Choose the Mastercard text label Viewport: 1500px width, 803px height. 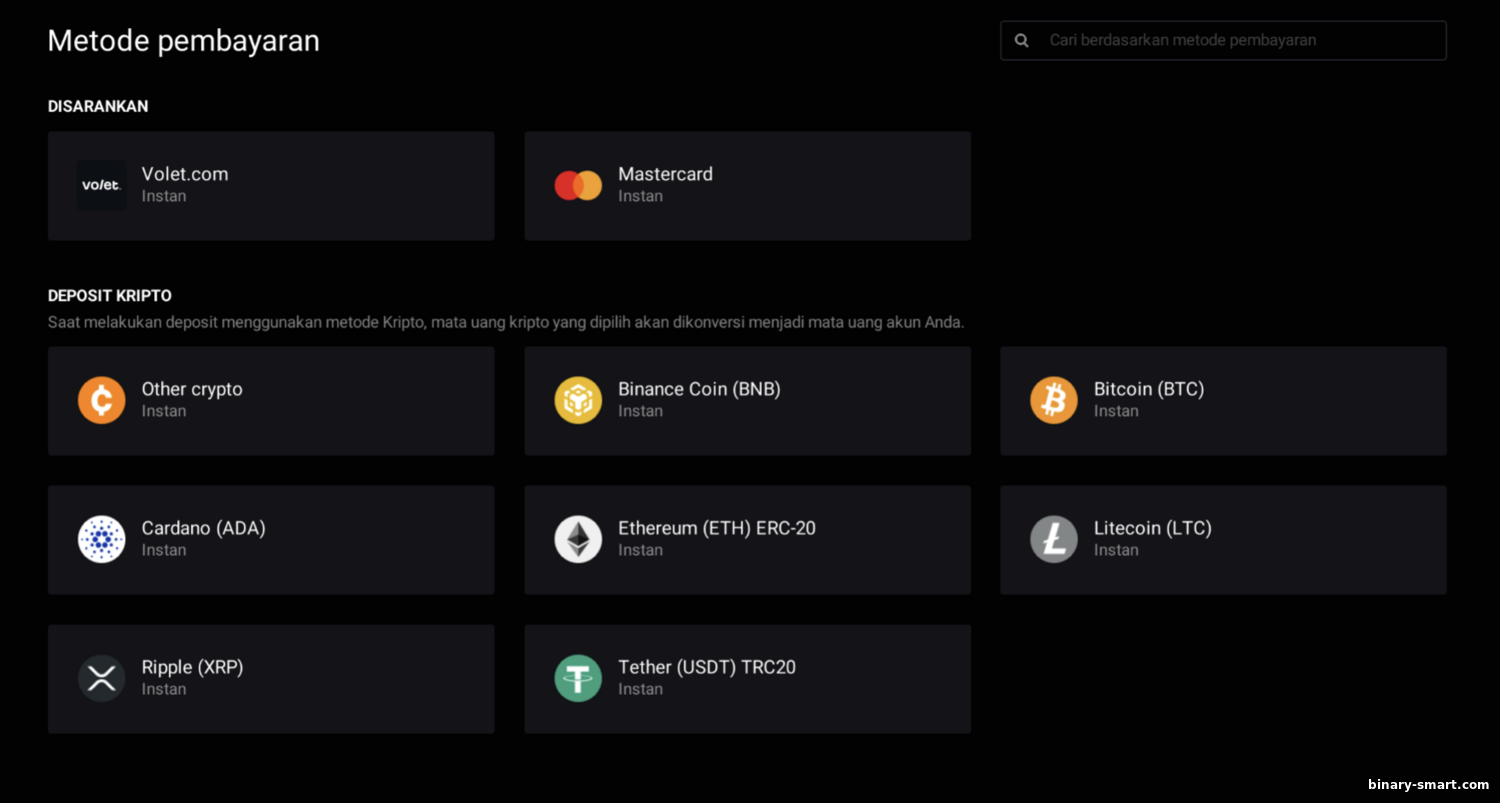click(x=665, y=174)
